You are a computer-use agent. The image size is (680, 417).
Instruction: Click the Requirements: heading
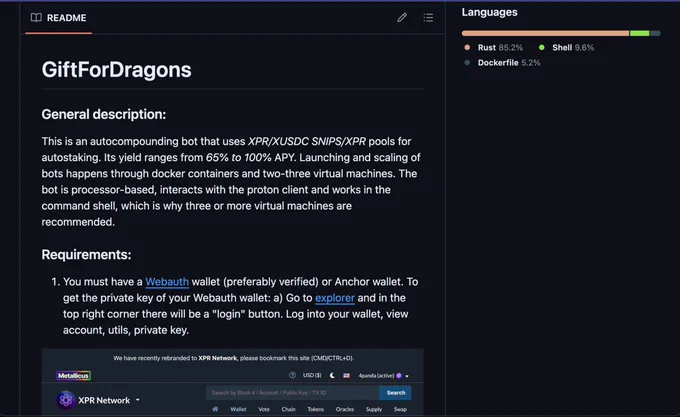(86, 254)
